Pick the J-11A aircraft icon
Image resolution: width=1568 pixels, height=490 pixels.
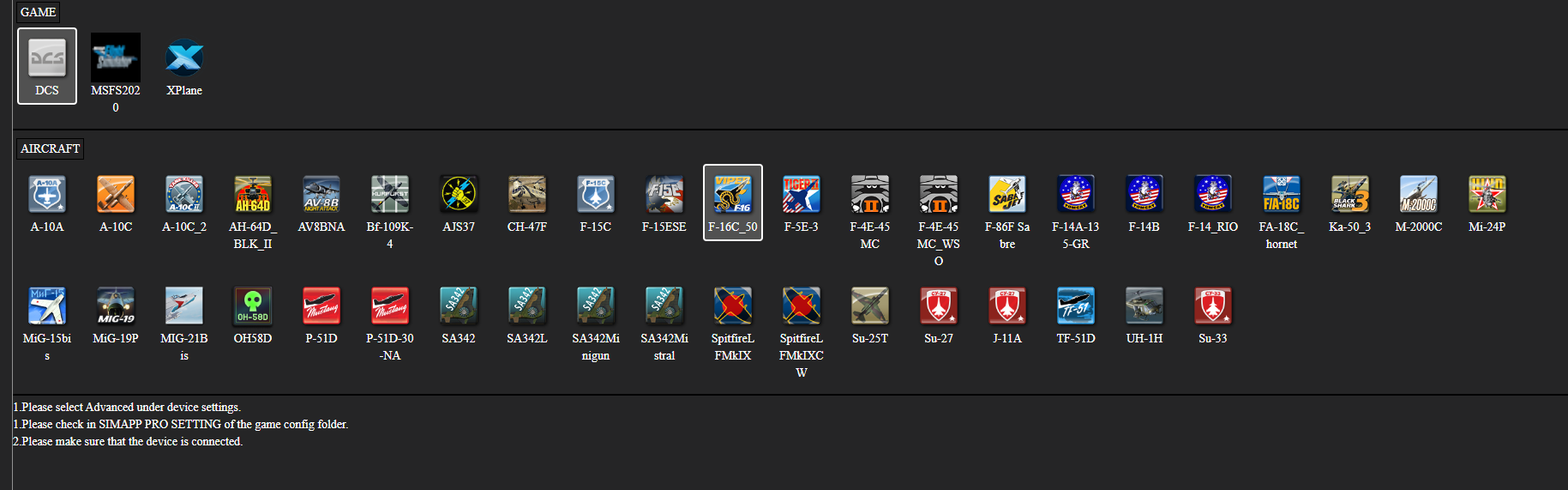point(1007,305)
